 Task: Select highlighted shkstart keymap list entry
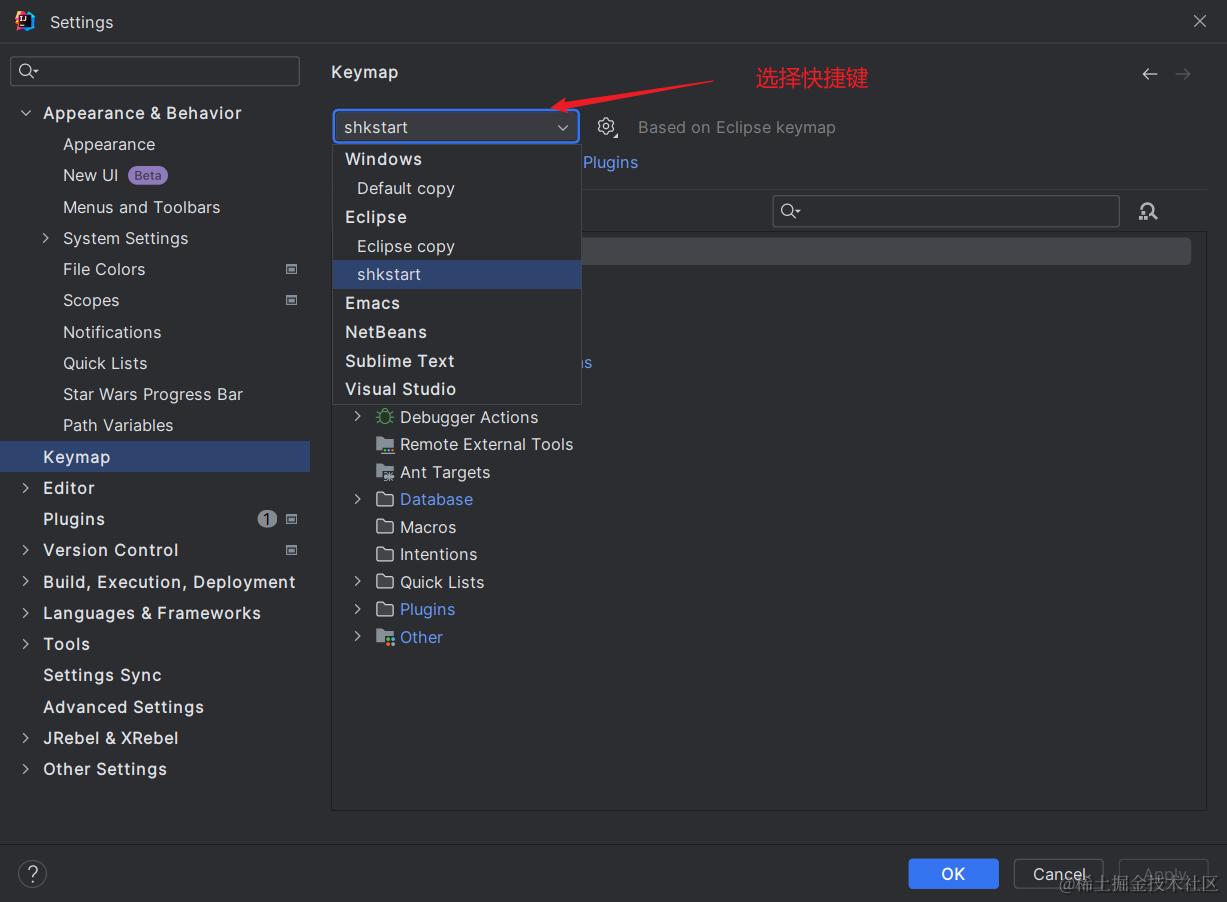pos(457,274)
